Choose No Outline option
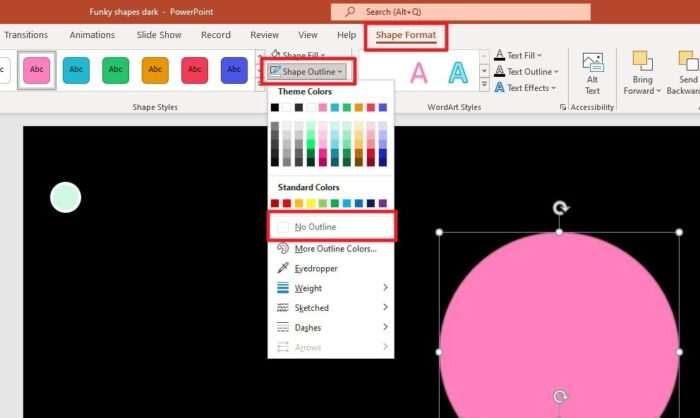Image resolution: width=700 pixels, height=418 pixels. 331,227
